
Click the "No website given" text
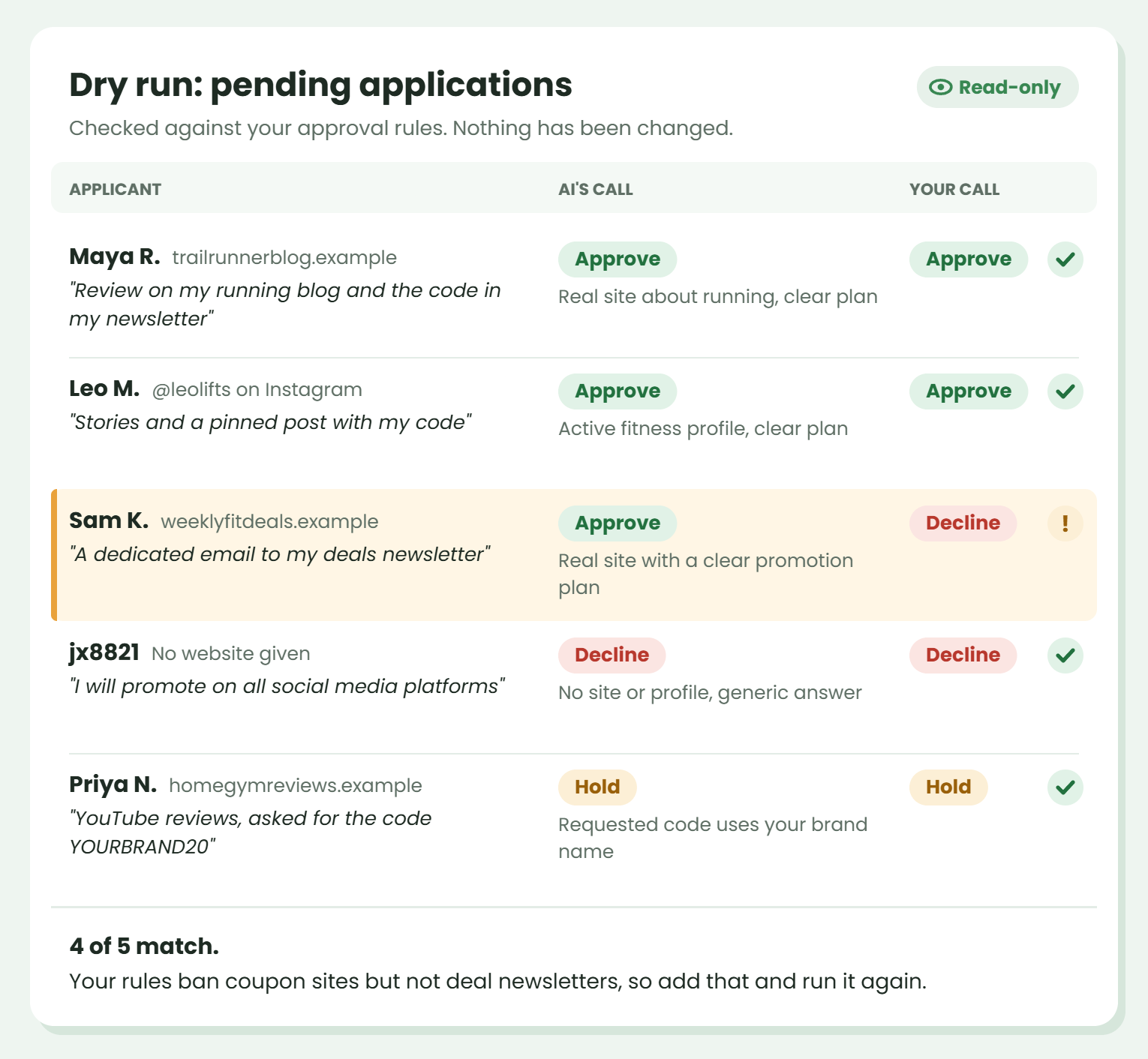tap(231, 653)
